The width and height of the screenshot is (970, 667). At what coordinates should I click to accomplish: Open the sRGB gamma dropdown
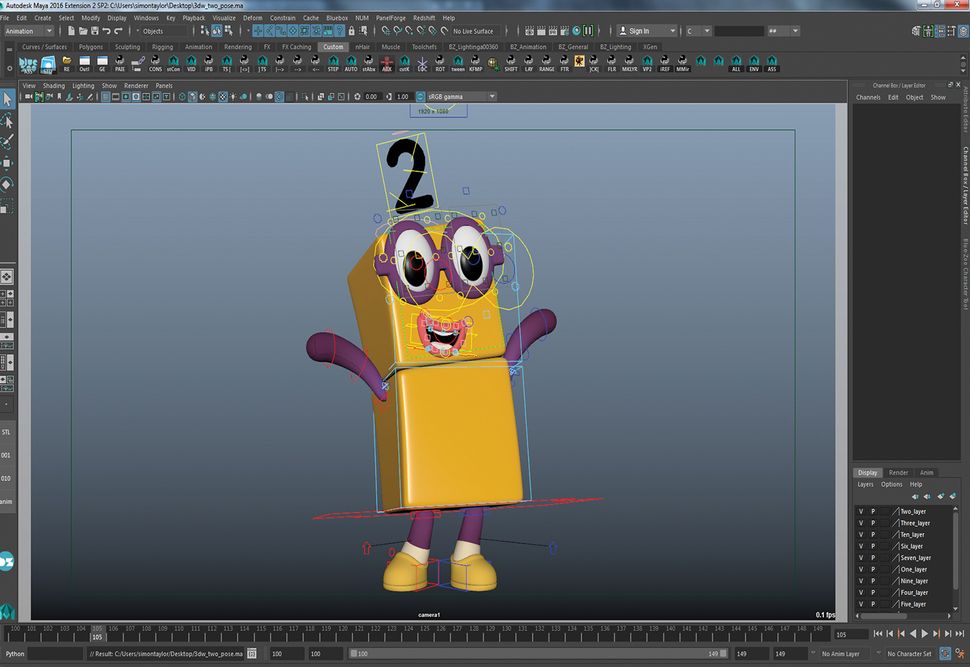tap(455, 96)
